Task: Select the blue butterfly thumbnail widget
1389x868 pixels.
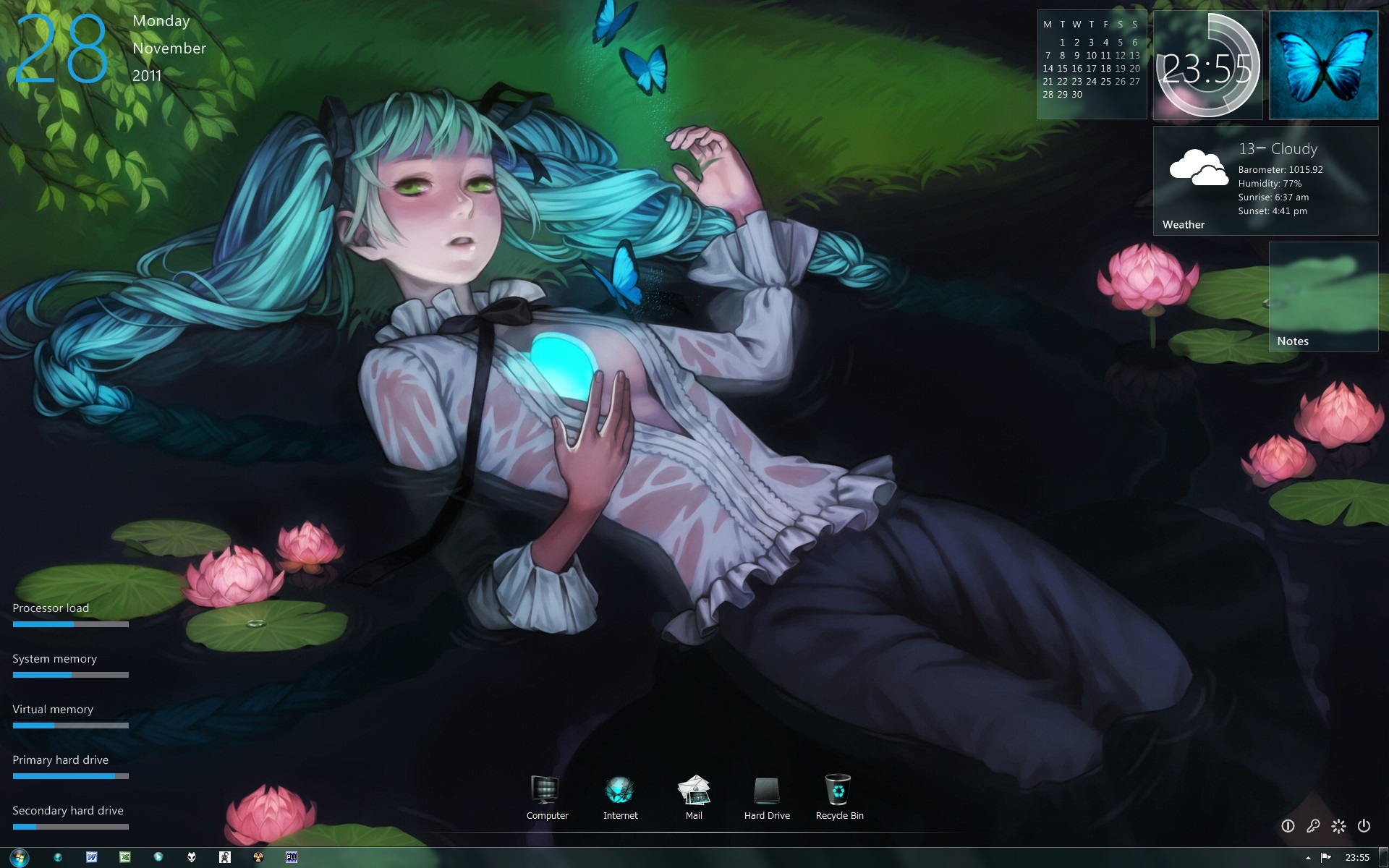Action: [1323, 65]
